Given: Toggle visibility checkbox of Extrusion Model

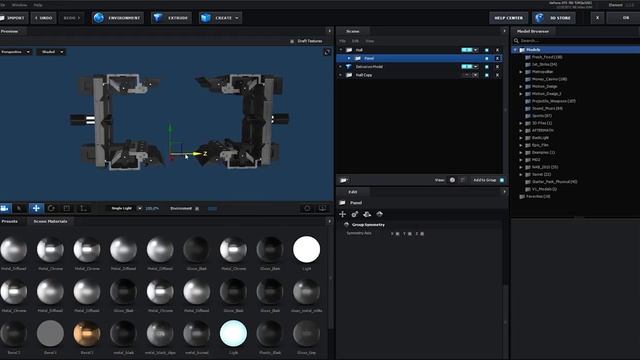Looking at the screenshot, I should pos(487,67).
